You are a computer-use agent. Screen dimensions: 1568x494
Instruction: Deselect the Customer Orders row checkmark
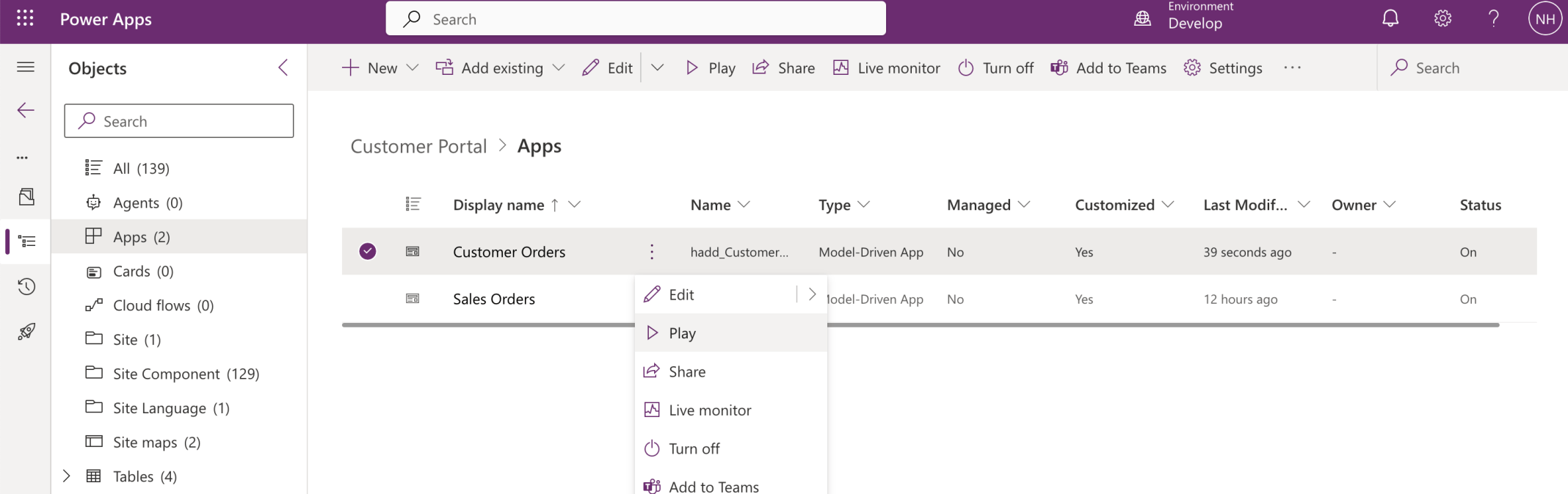[x=368, y=252]
